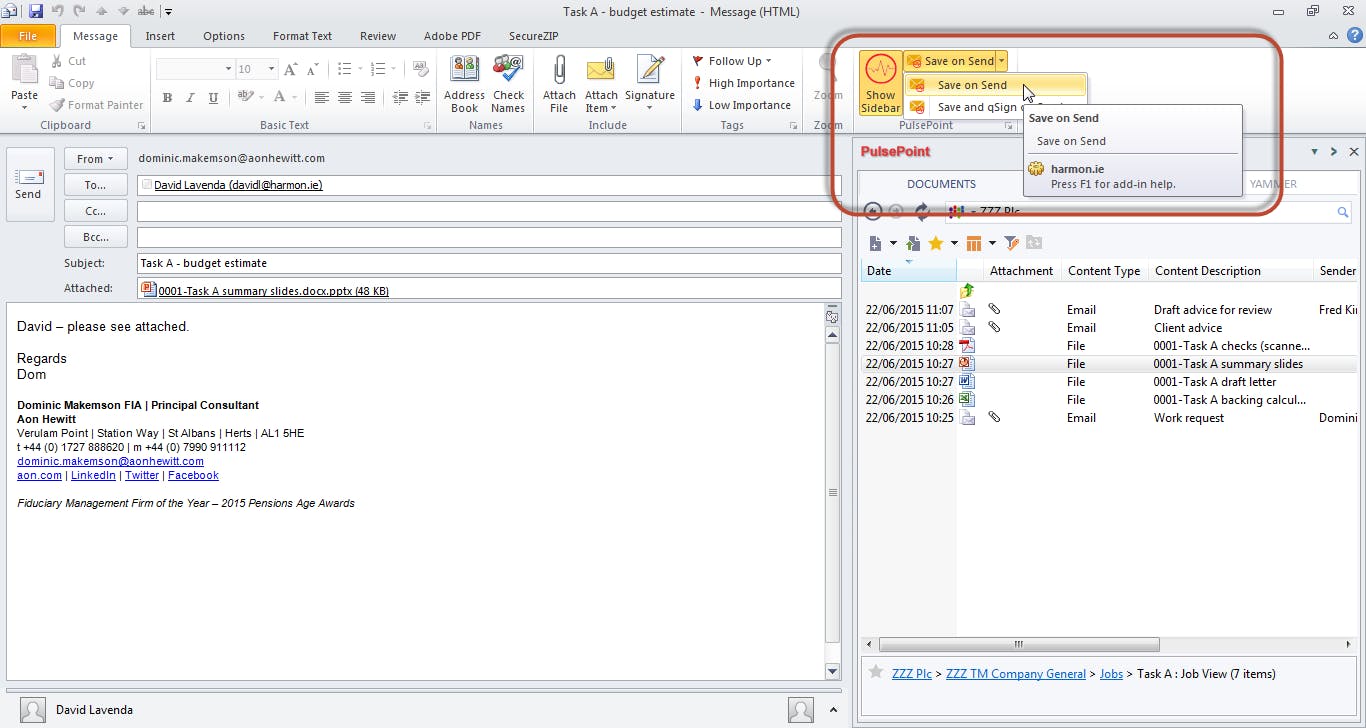Open the Follow Up dropdown
Image resolution: width=1366 pixels, height=728 pixels.
click(733, 61)
